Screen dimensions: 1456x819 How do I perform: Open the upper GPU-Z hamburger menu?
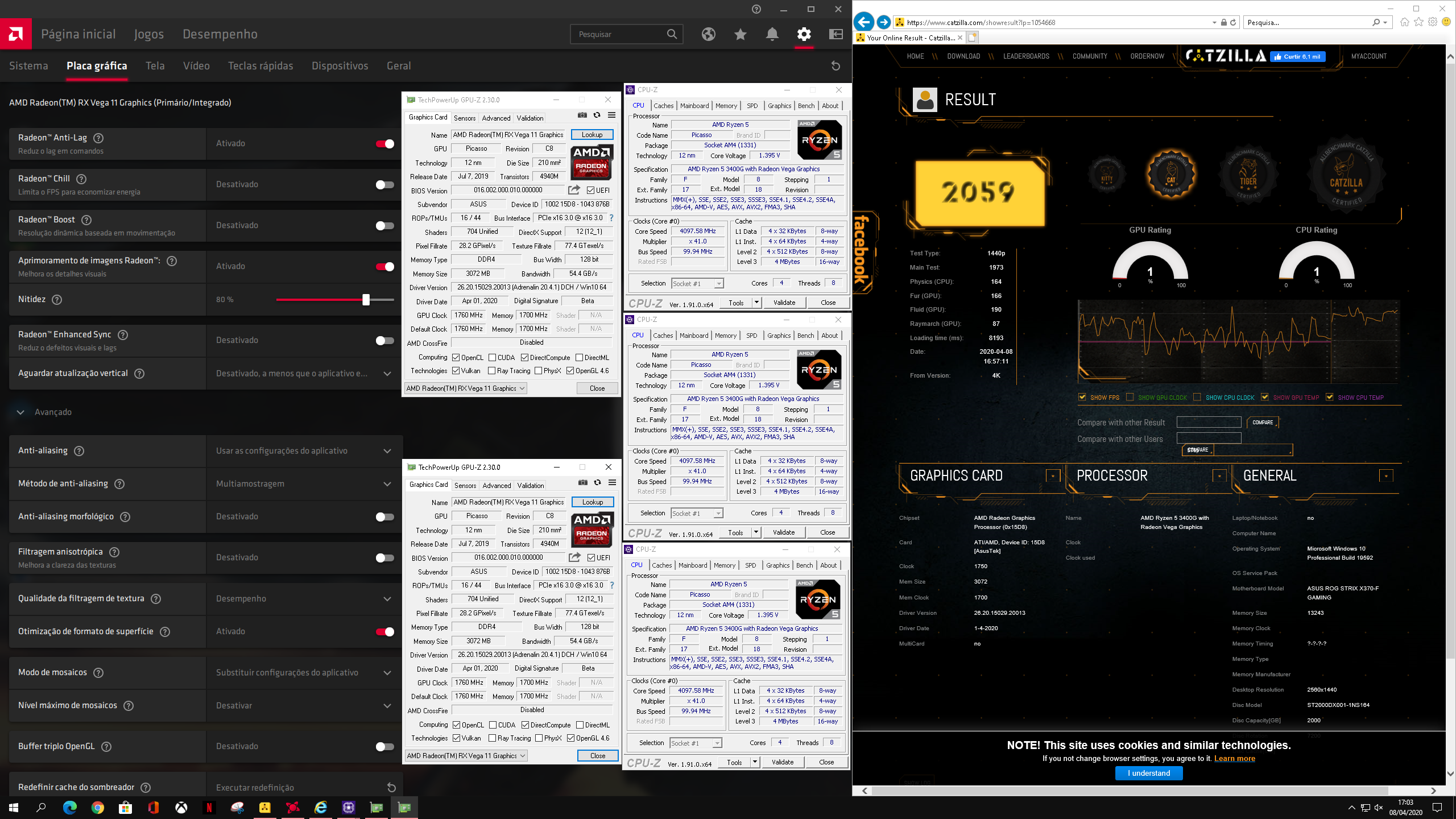(611, 115)
